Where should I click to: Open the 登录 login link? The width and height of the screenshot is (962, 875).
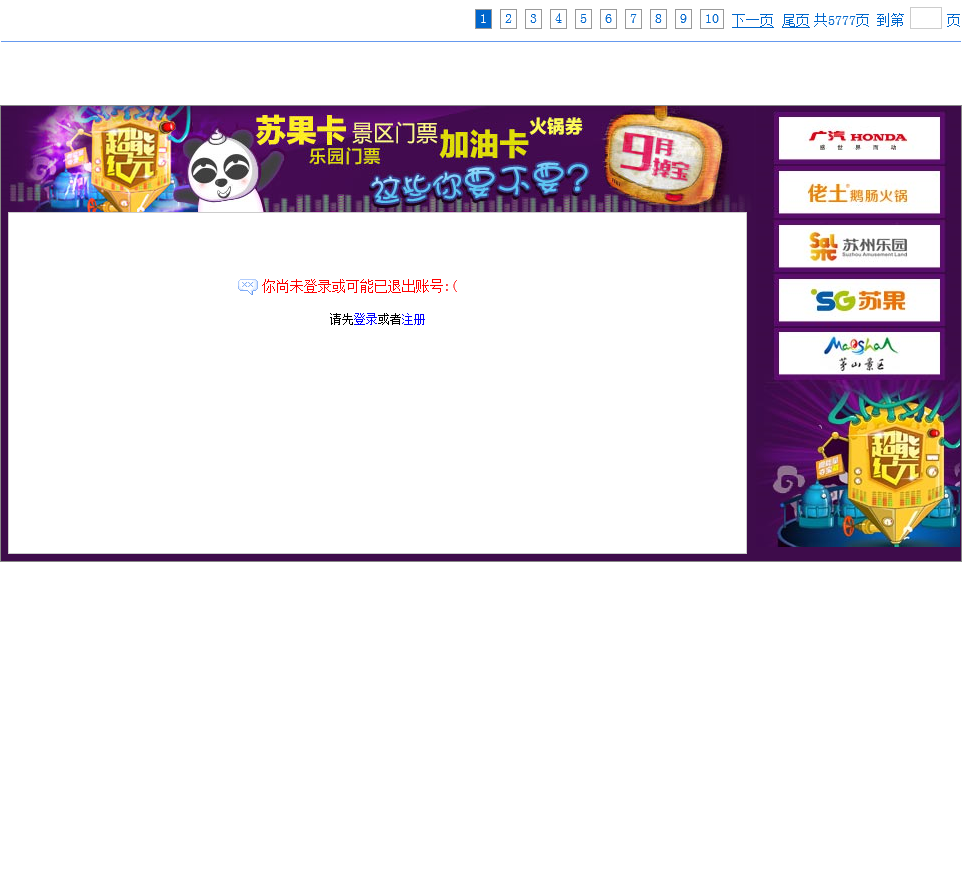tap(365, 319)
